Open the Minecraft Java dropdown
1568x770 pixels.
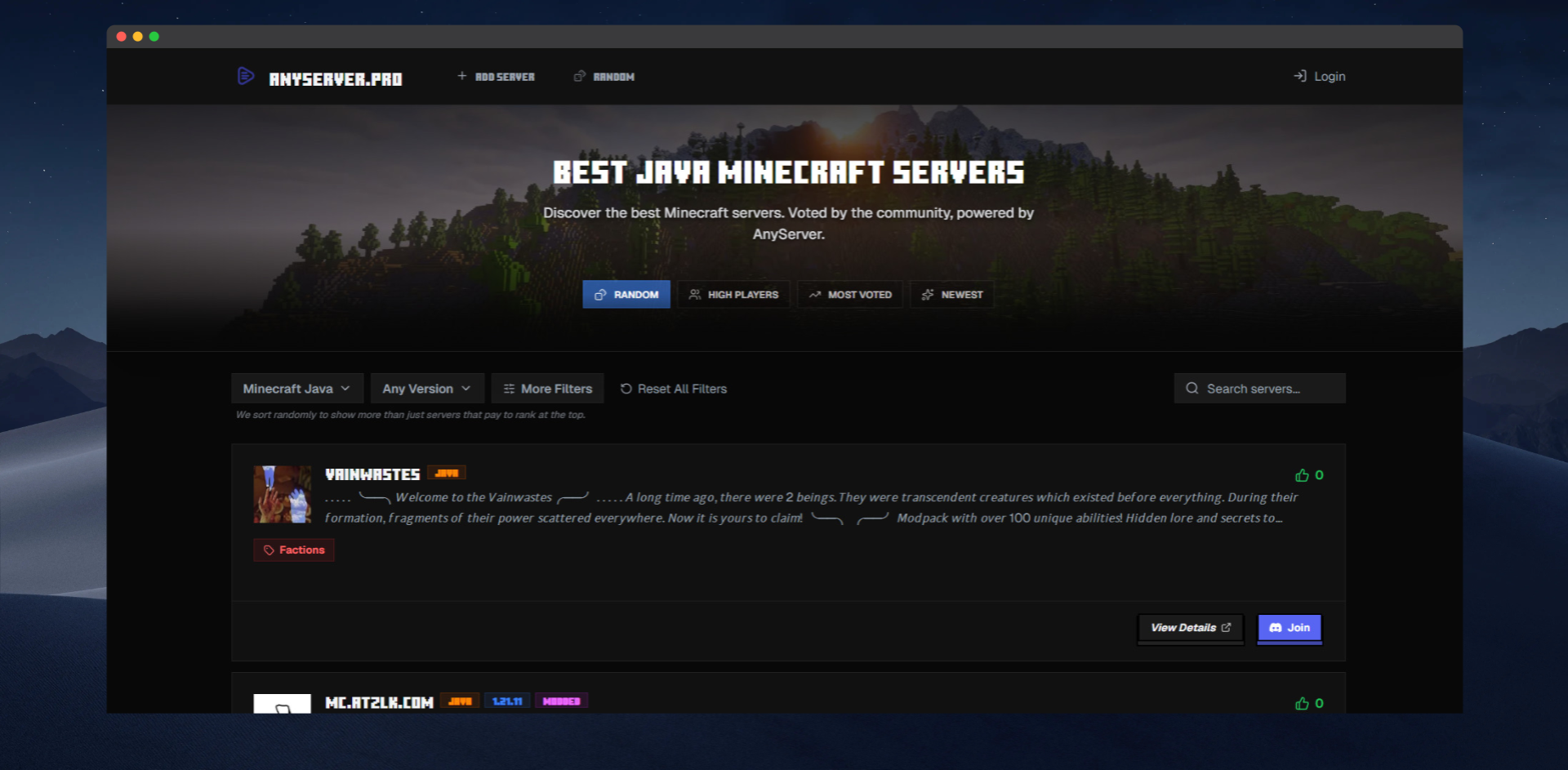coord(296,388)
